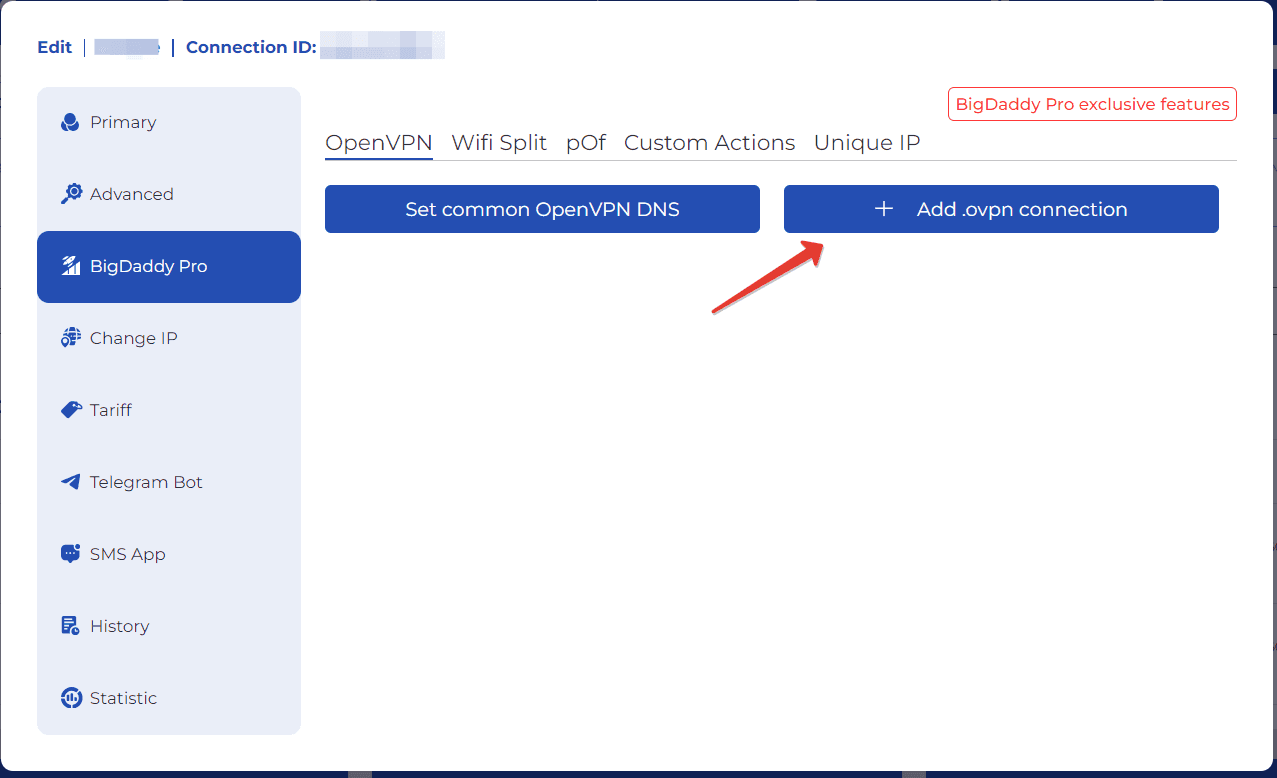Click the Statistic chart icon
Image resolution: width=1277 pixels, height=778 pixels.
click(x=70, y=698)
